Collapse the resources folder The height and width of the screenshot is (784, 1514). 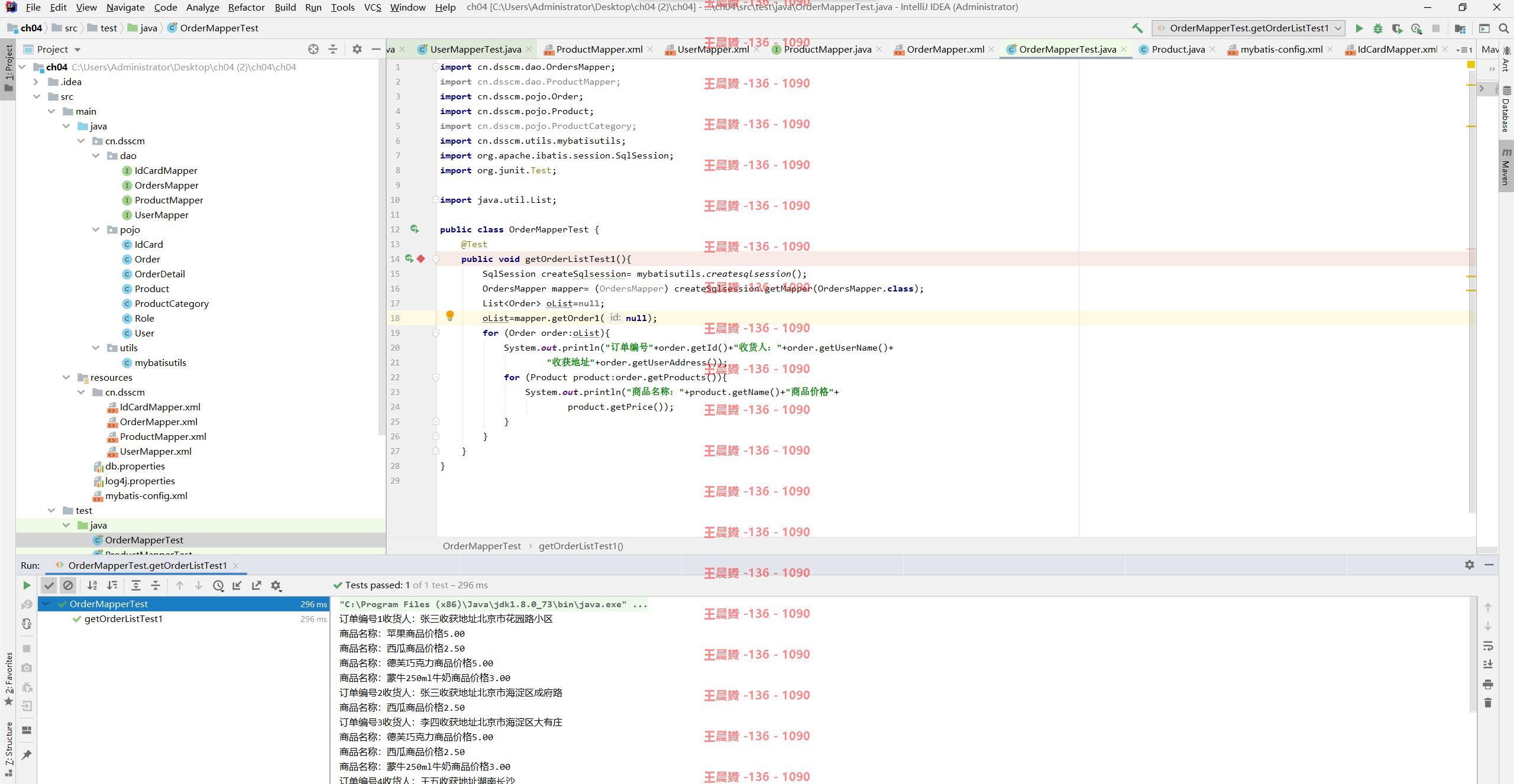[x=66, y=378]
